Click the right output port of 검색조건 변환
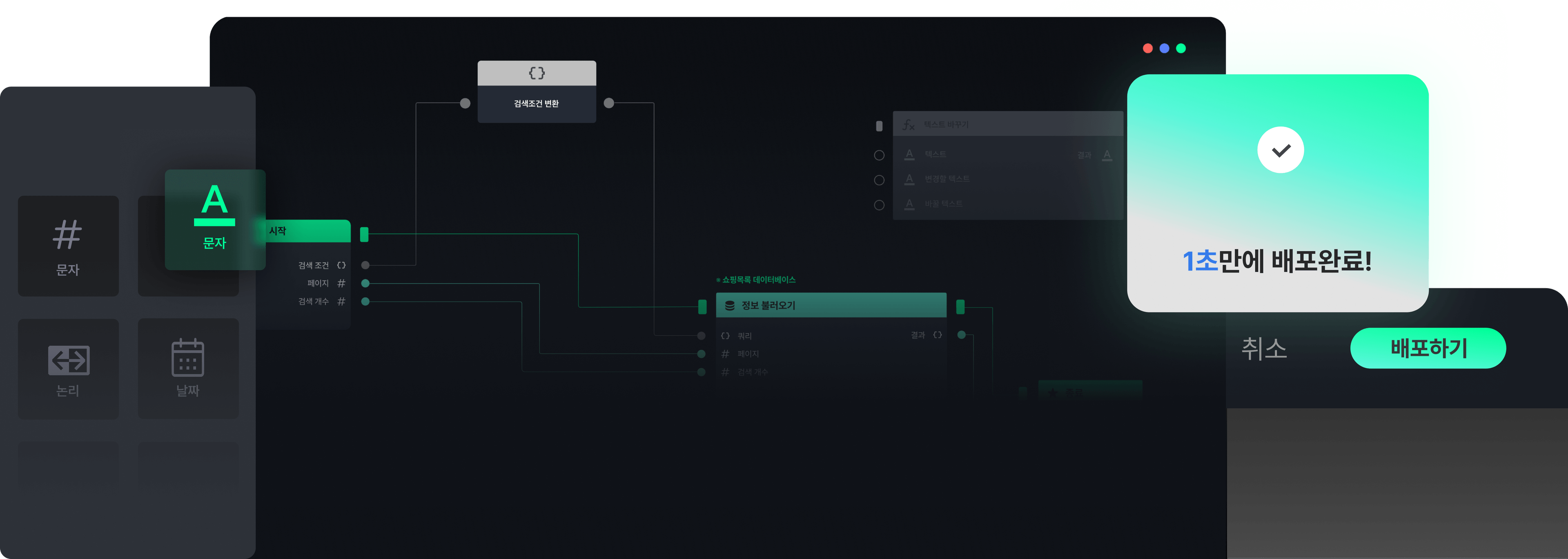Screen dimensions: 1568x559 (609, 103)
